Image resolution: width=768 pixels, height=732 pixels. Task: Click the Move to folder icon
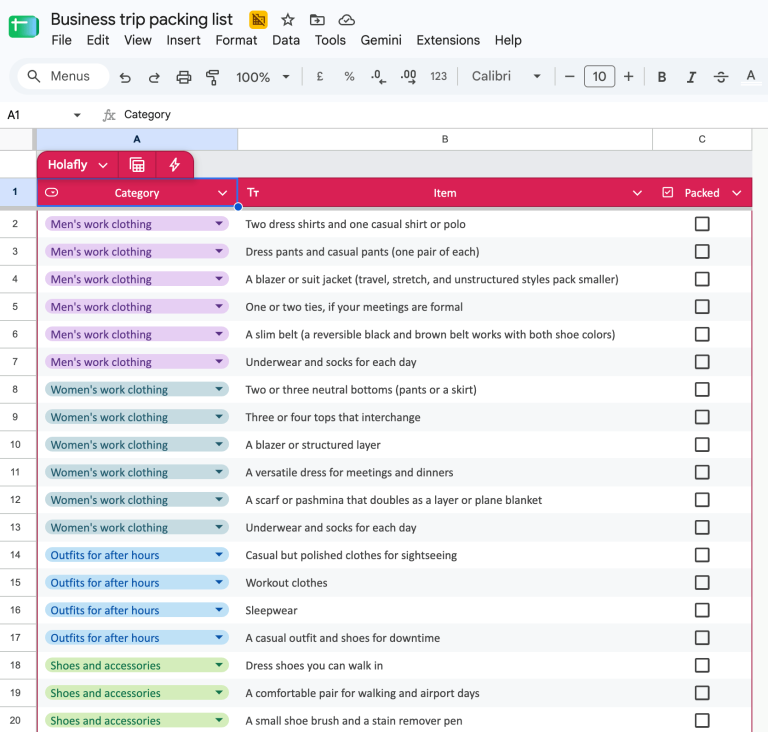coord(317,20)
